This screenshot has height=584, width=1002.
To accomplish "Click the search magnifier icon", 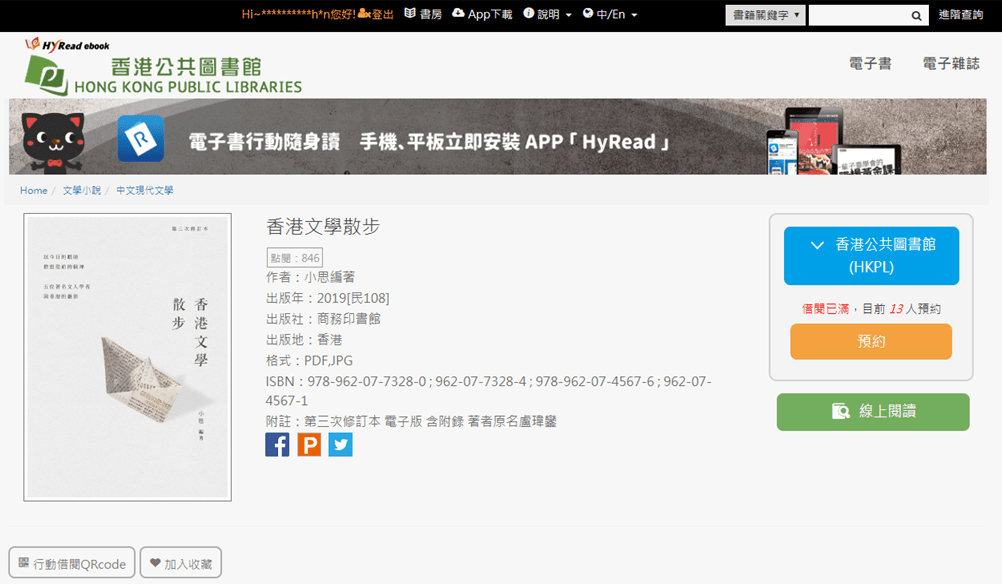I will pyautogui.click(x=917, y=15).
